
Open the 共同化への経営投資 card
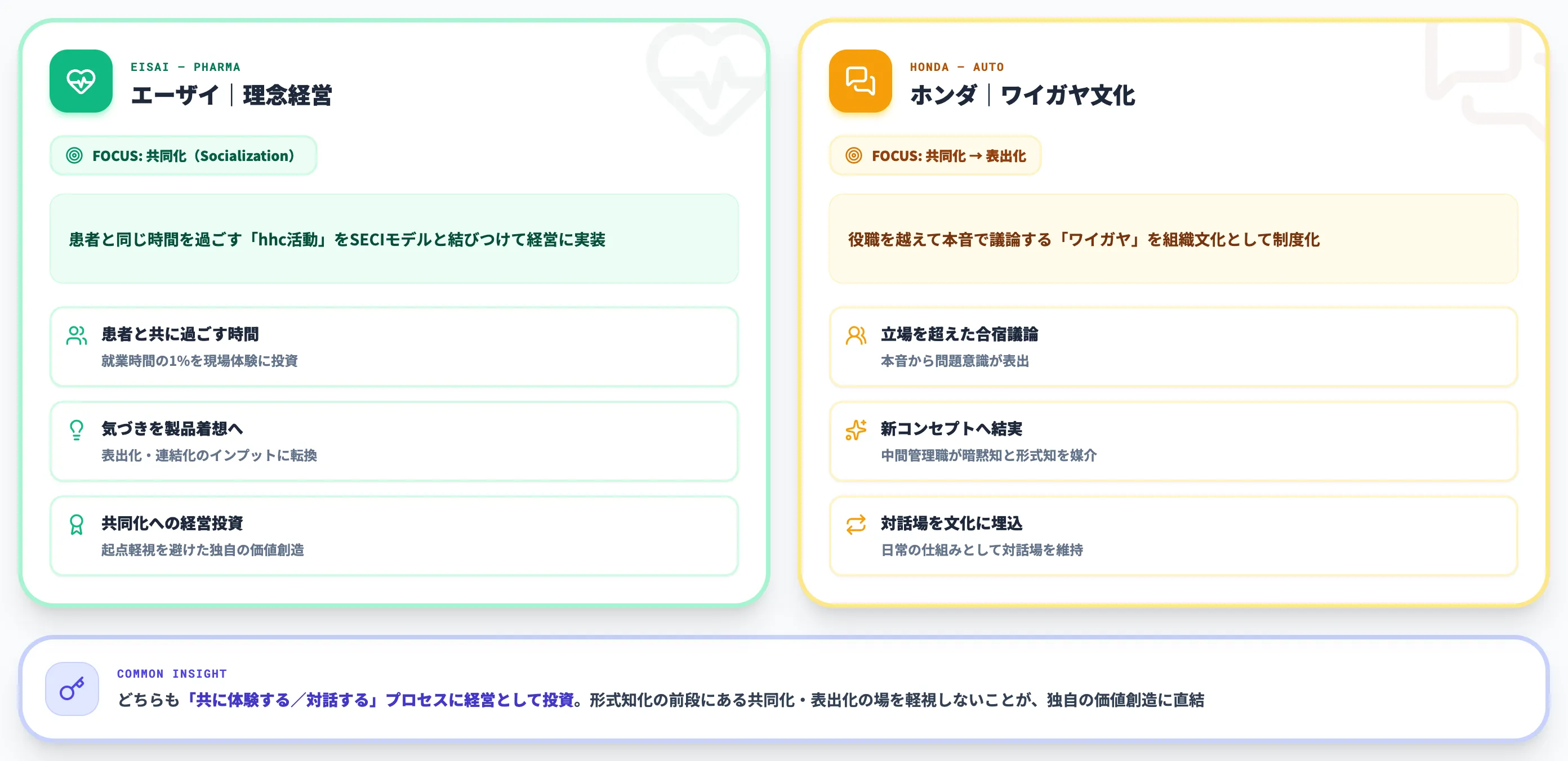[394, 536]
